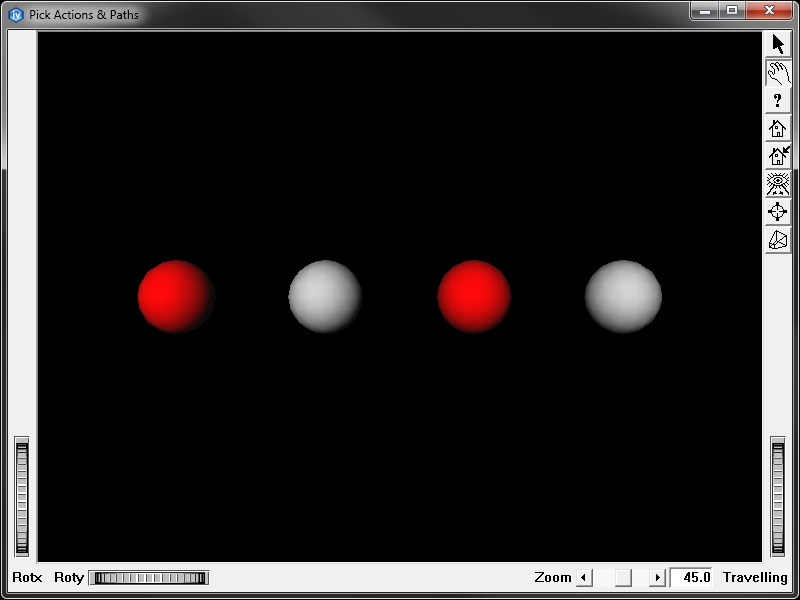Reset camera with the Home icon
Screen dimensions: 800x600
[778, 128]
